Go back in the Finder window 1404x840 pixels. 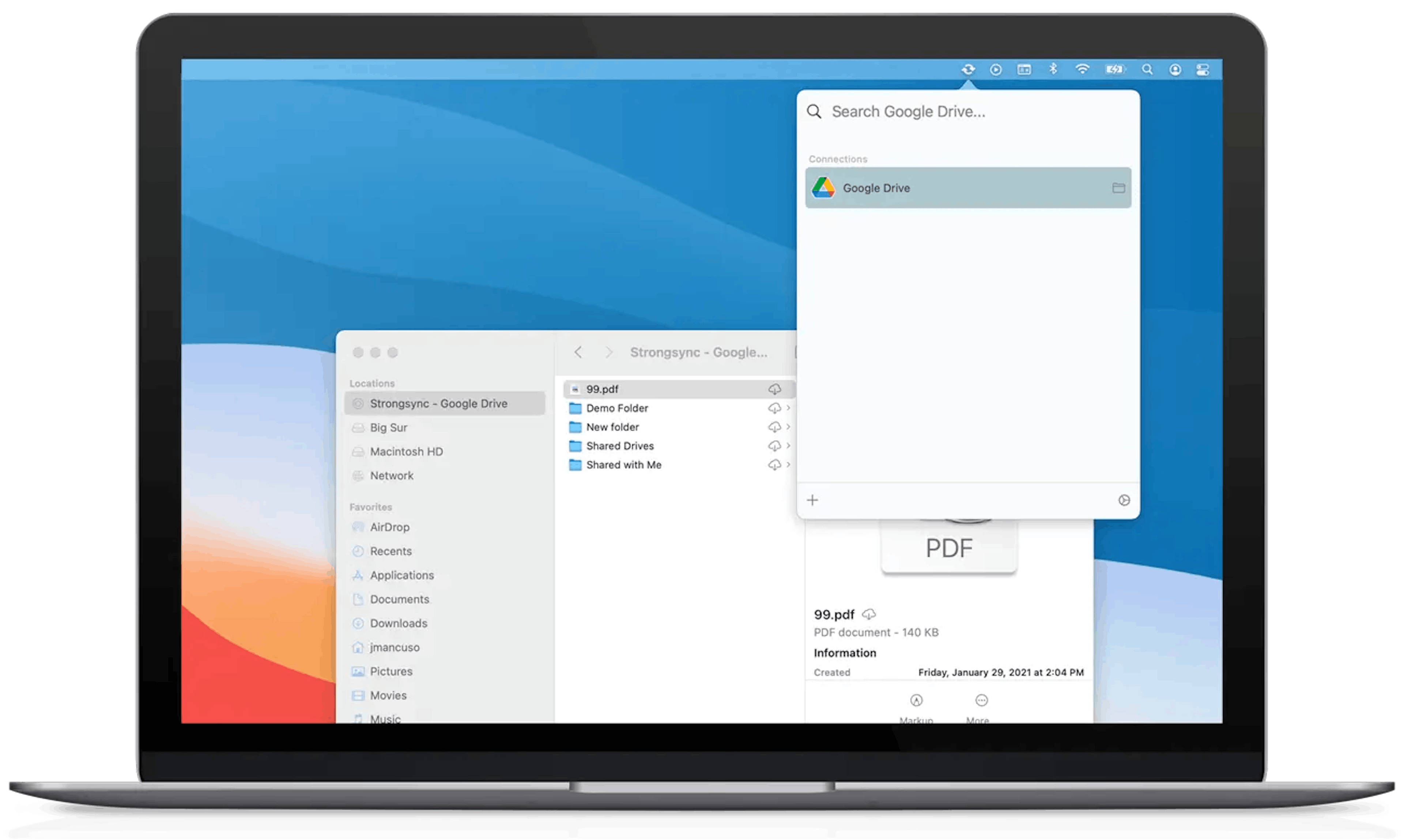coord(578,352)
